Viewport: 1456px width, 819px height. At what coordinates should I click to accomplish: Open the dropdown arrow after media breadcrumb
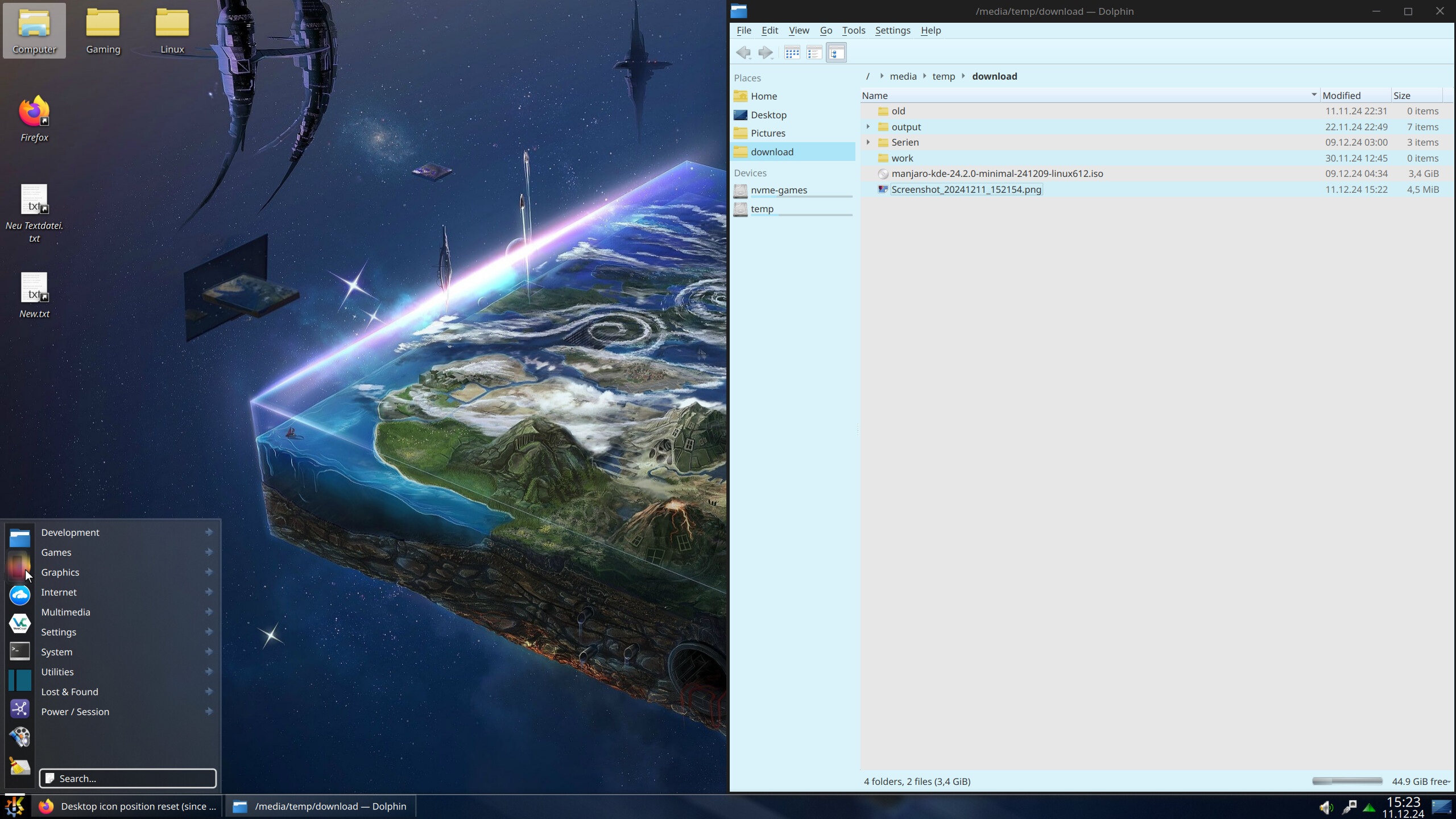tap(924, 76)
